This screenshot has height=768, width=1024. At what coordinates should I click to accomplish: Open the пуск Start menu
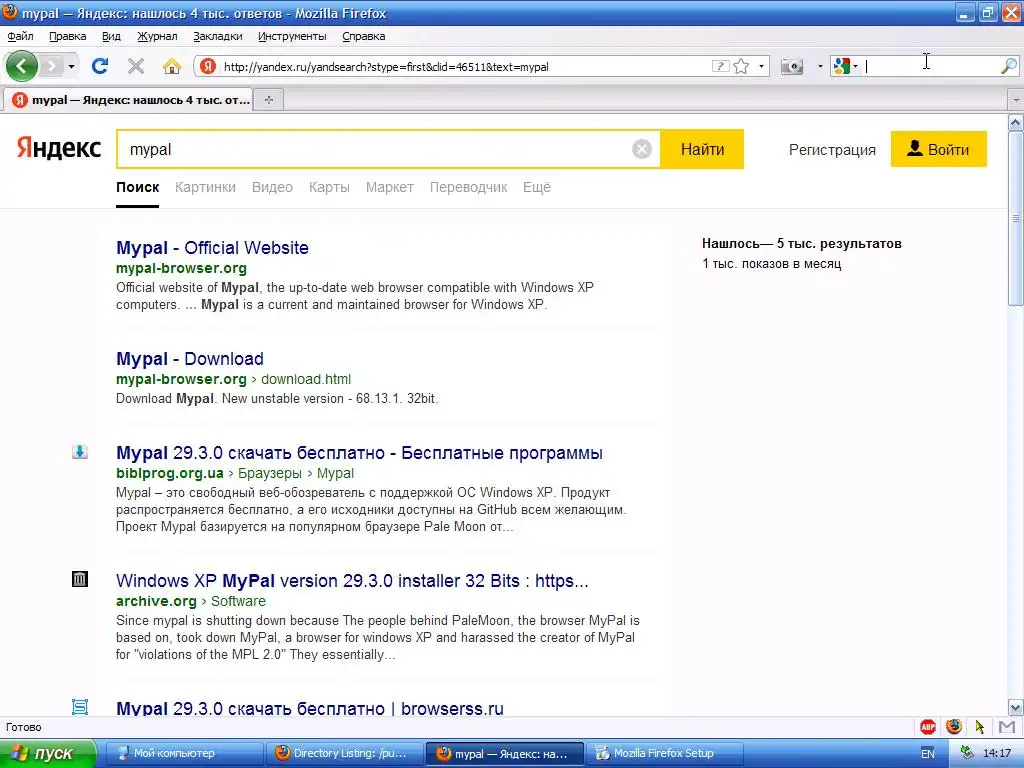click(x=48, y=754)
